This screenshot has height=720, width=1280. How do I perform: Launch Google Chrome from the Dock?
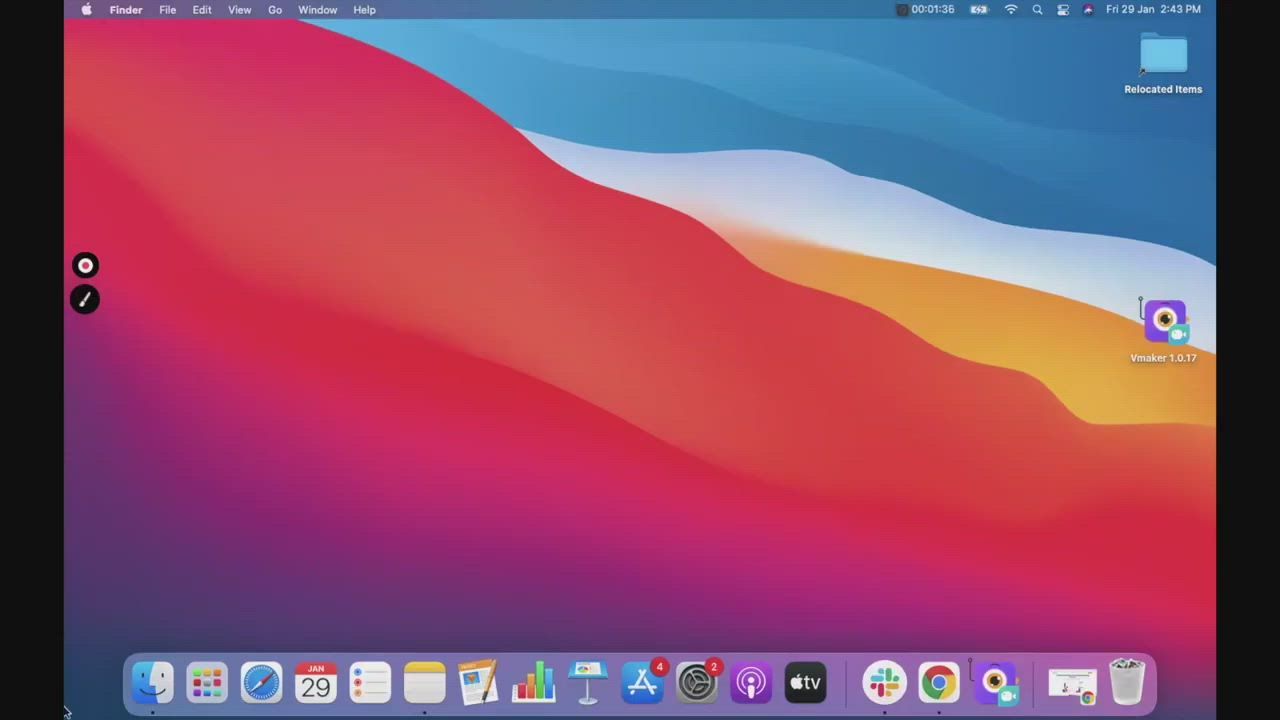pyautogui.click(x=938, y=683)
